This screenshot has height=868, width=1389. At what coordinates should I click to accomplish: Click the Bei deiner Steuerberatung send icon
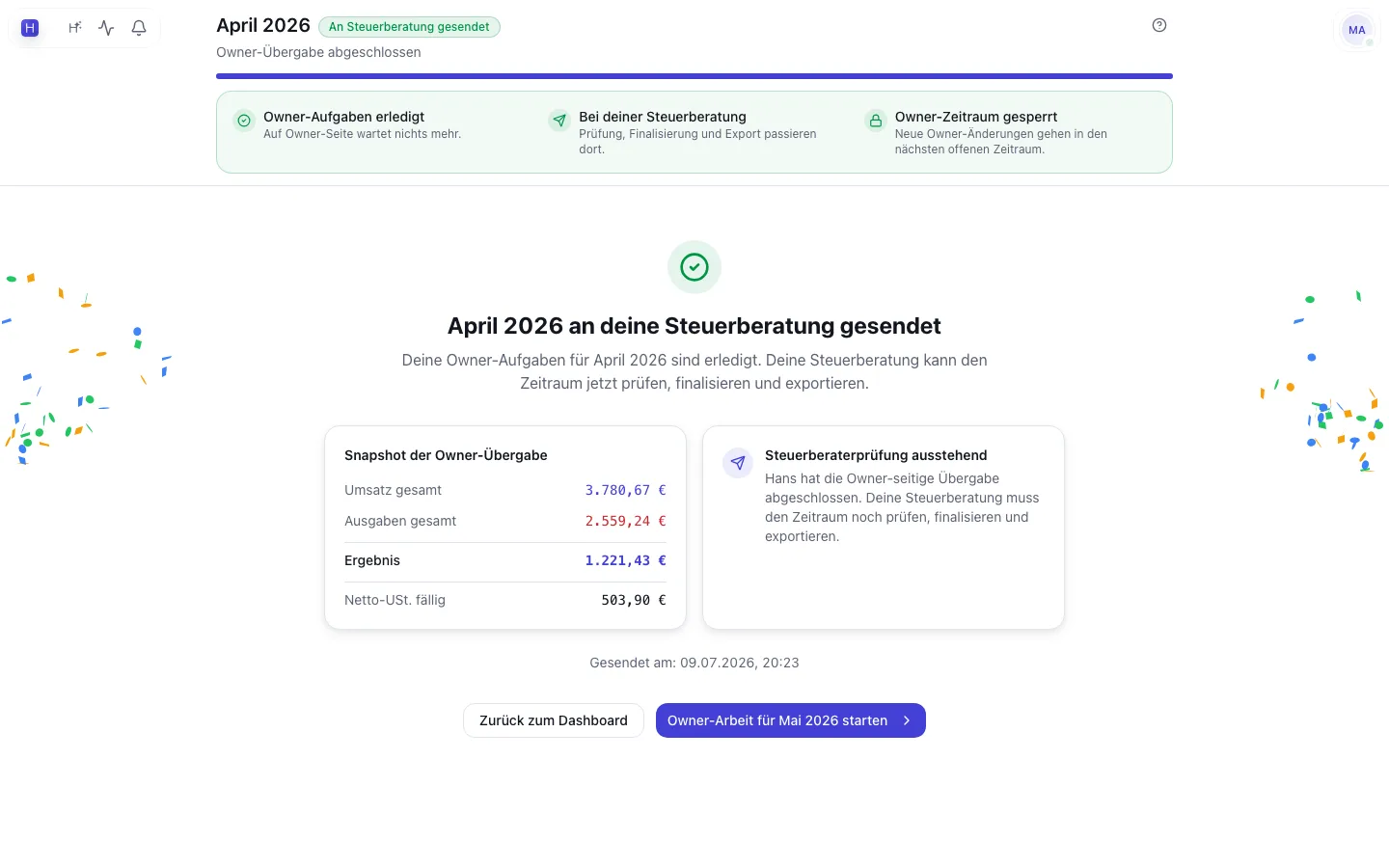559,121
